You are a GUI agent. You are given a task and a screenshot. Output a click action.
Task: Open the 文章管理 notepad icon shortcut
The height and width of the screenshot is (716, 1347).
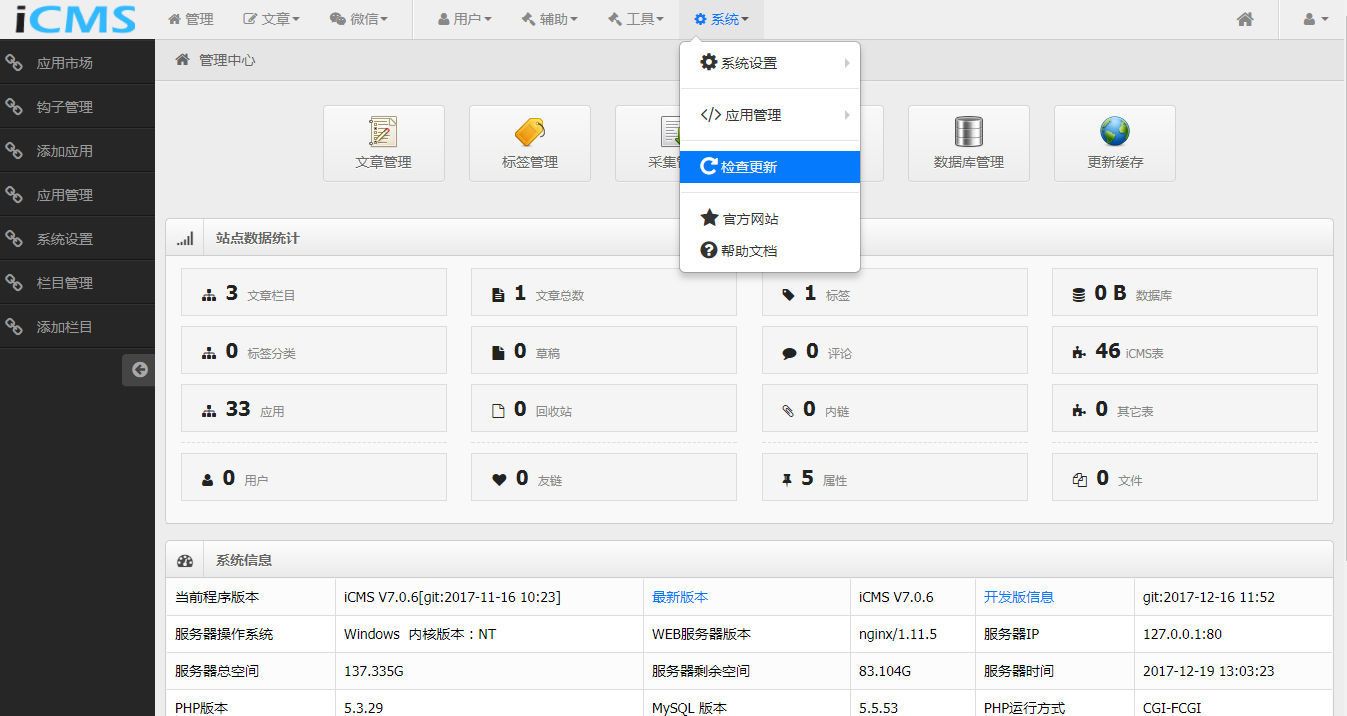[384, 132]
